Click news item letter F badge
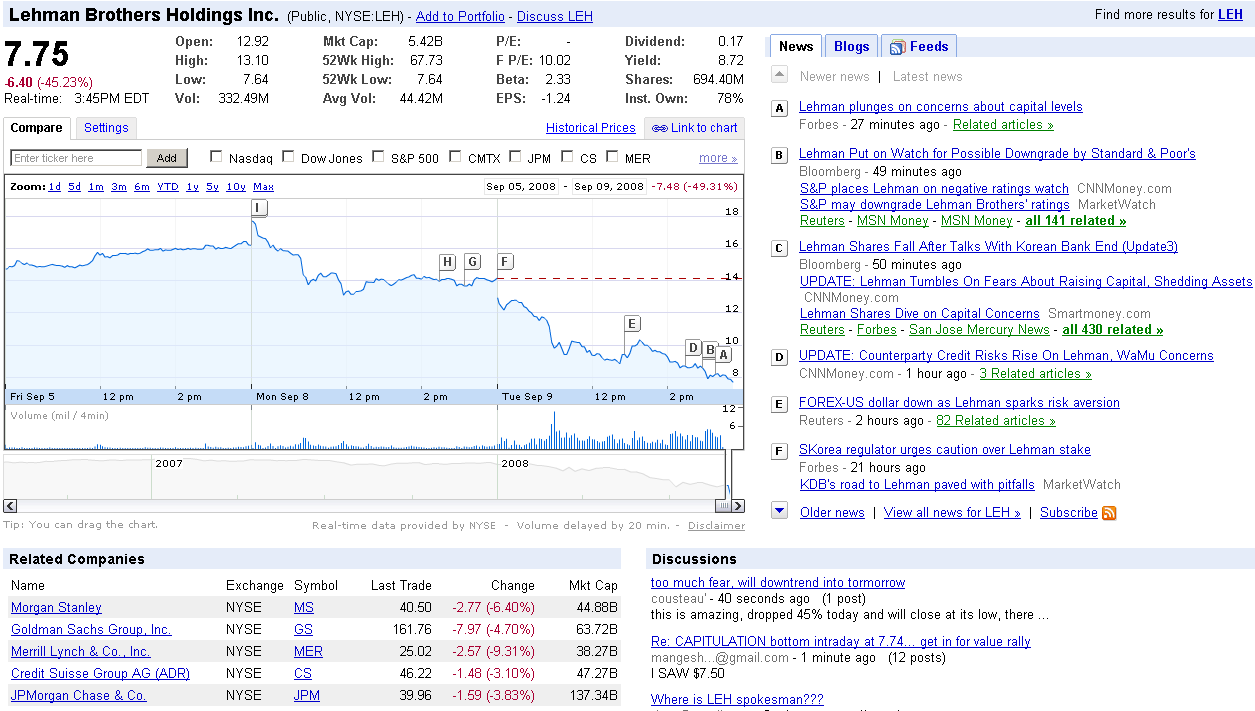The height and width of the screenshot is (711, 1255). coord(780,451)
